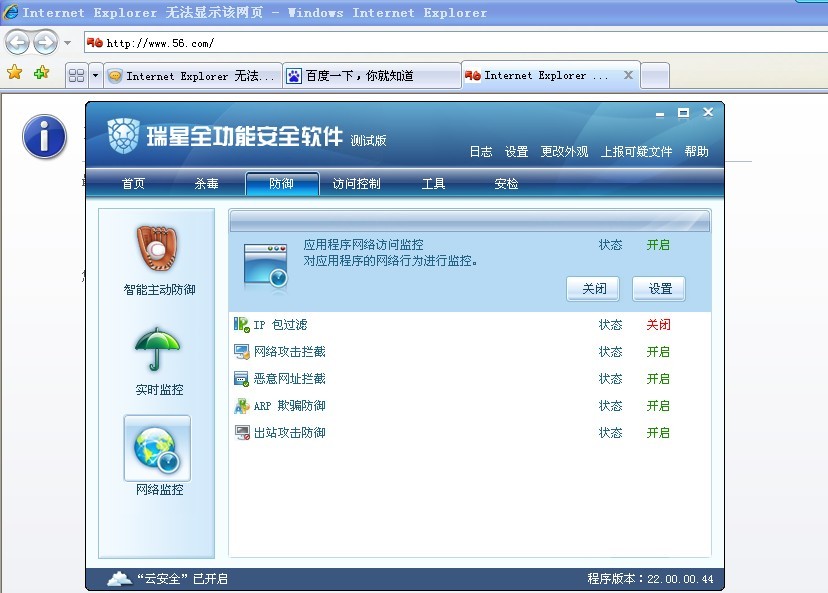Click 上报可疑文件 menu item
This screenshot has width=828, height=593.
(x=636, y=152)
